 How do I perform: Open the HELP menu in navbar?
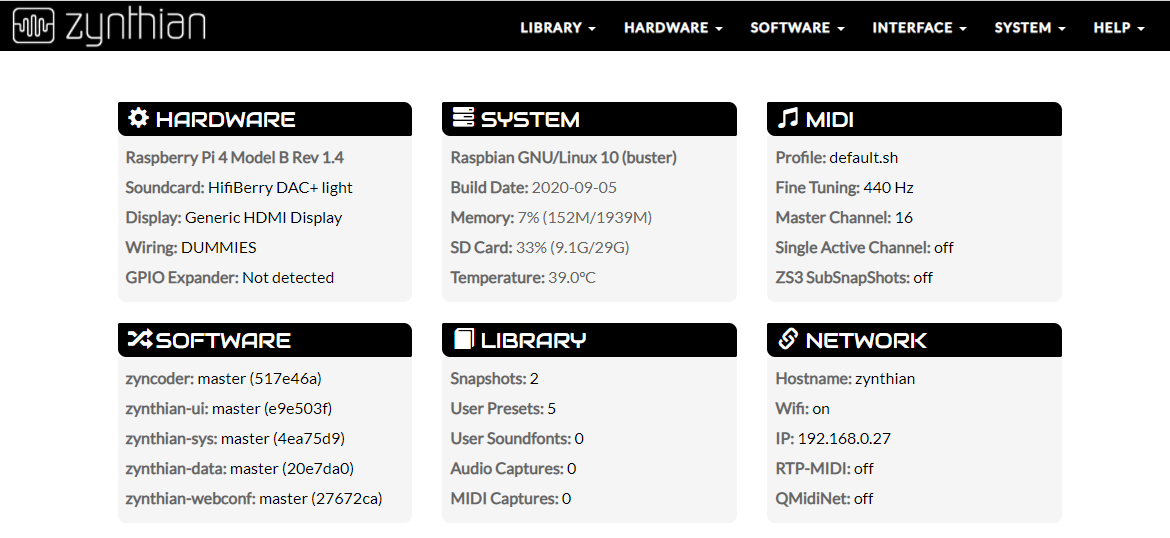tap(1118, 28)
